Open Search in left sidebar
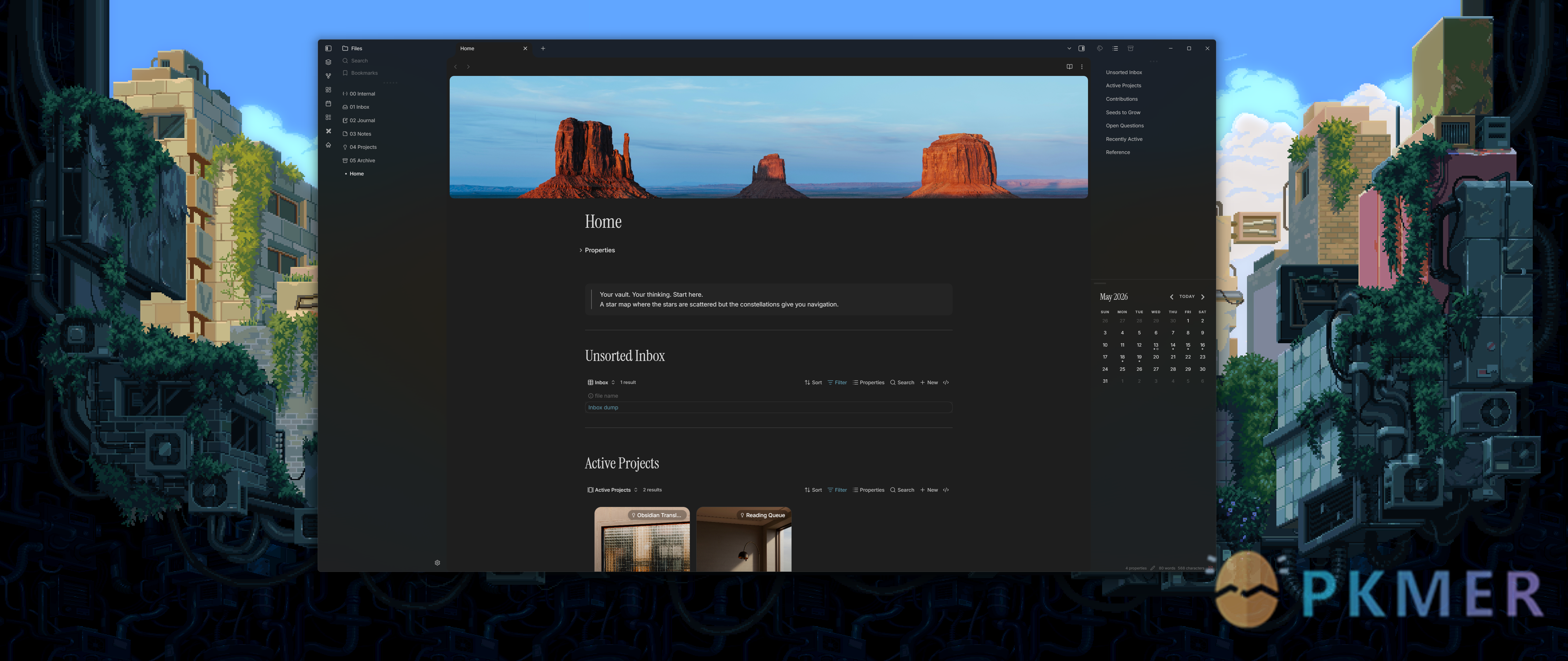 (355, 61)
